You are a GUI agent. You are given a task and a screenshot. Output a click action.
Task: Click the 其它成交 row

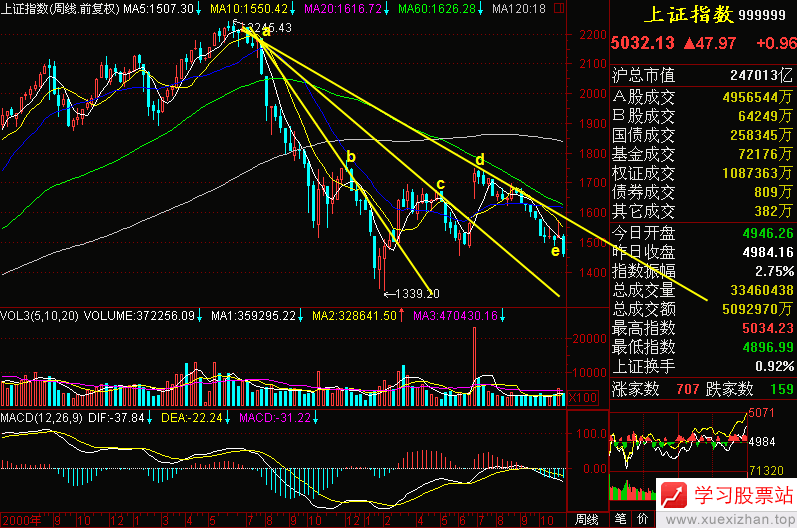pyautogui.click(x=702, y=211)
